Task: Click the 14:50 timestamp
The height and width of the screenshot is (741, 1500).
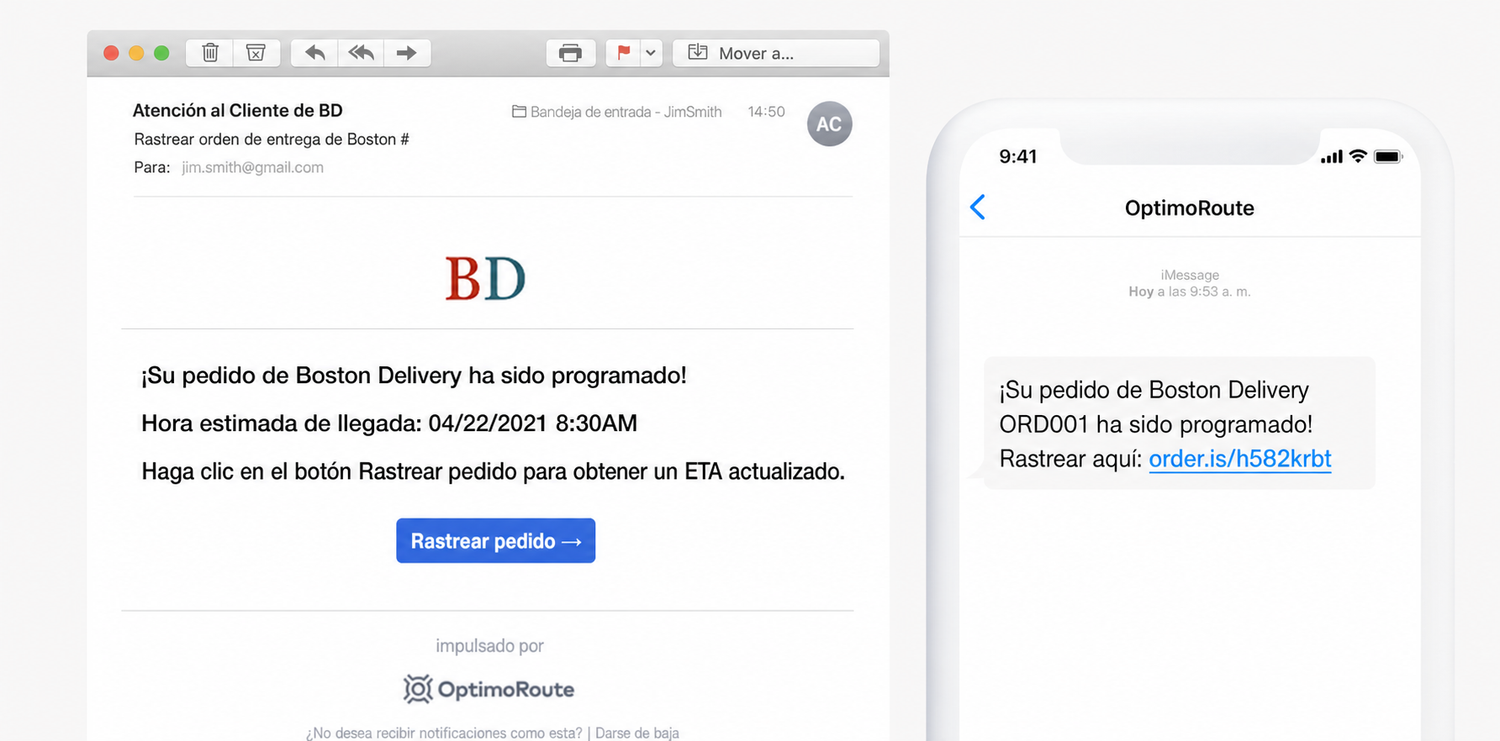Action: coord(766,112)
